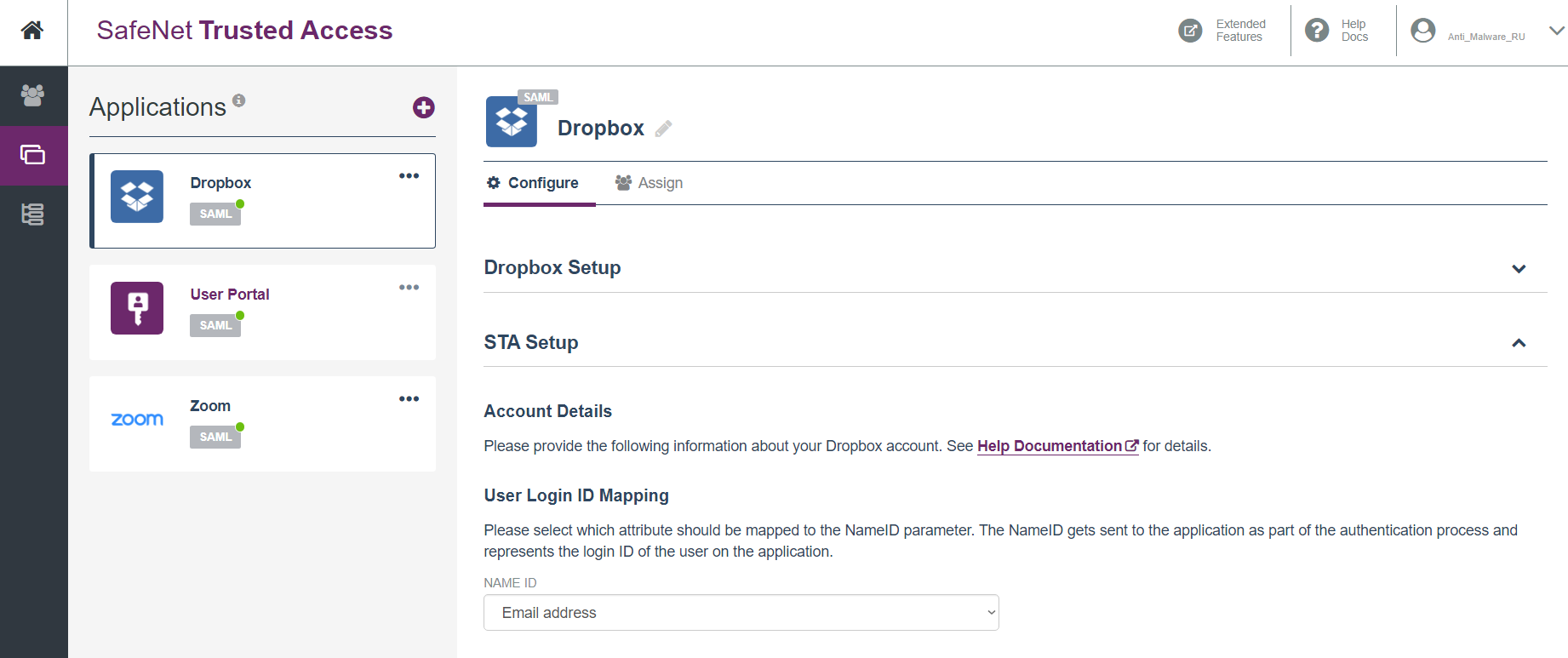Collapse the STA Setup section
The height and width of the screenshot is (658, 1568).
1519,343
